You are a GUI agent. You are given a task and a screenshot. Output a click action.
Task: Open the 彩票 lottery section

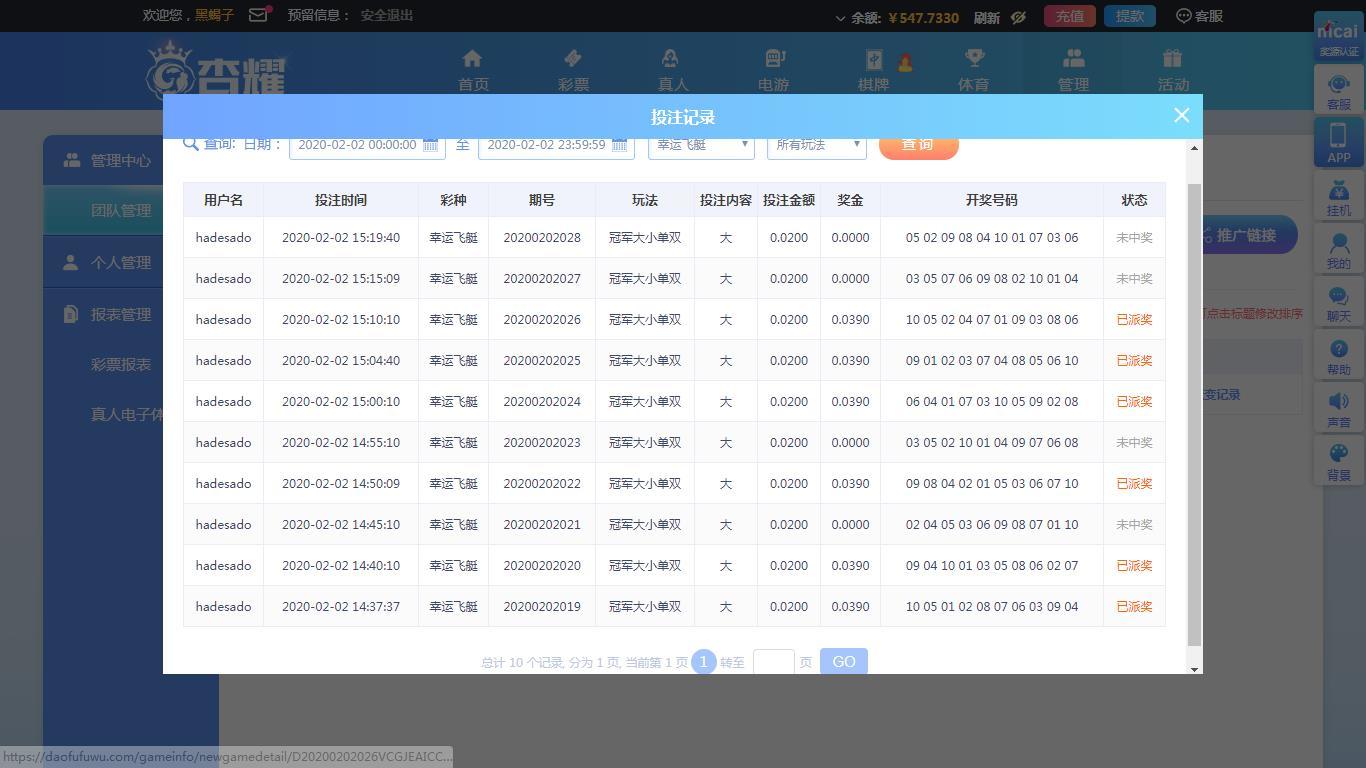tap(573, 71)
